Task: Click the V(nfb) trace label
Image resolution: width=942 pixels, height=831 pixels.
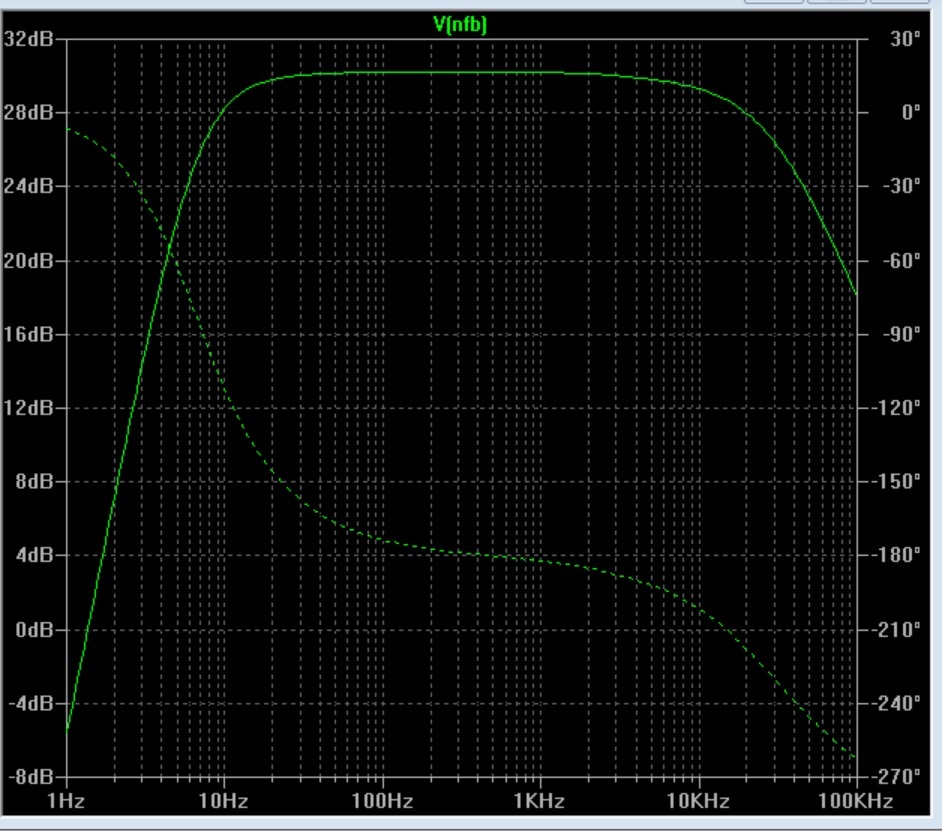Action: 460,25
